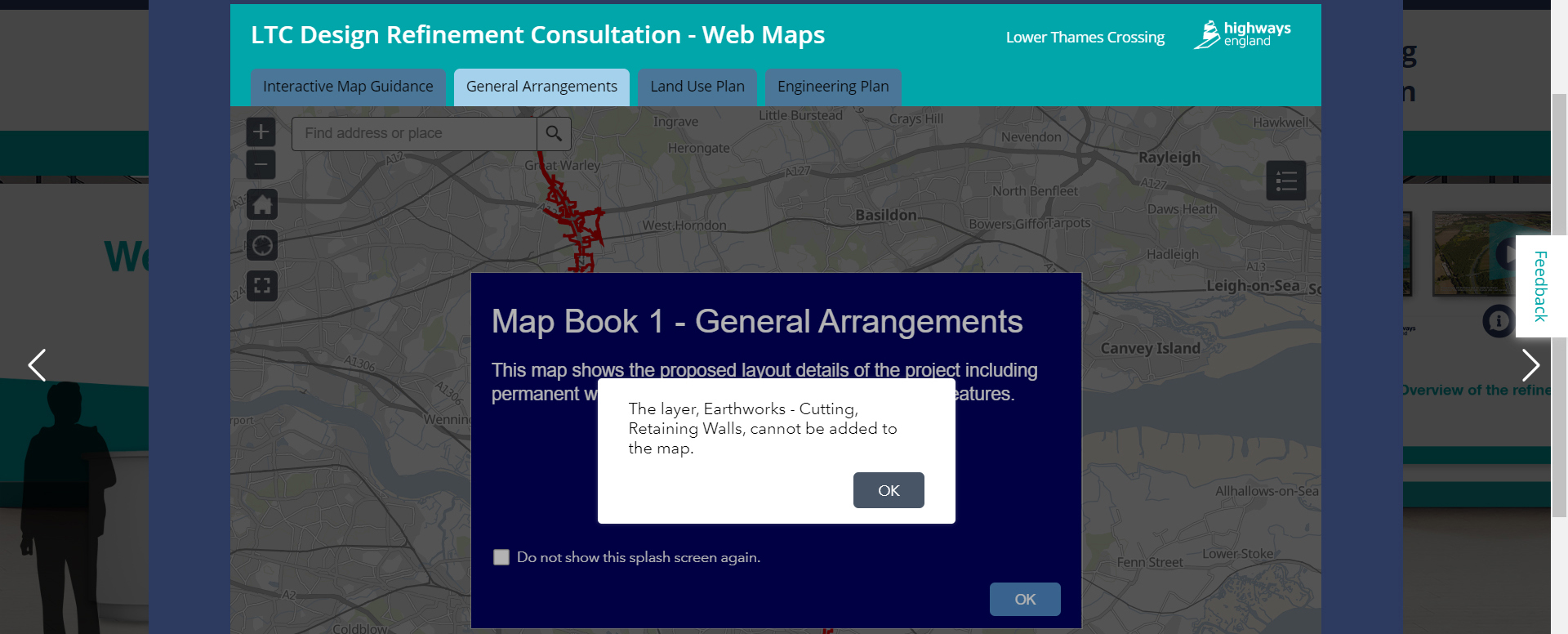Click Basildon label on map
The width and height of the screenshot is (1568, 634).
click(x=886, y=215)
